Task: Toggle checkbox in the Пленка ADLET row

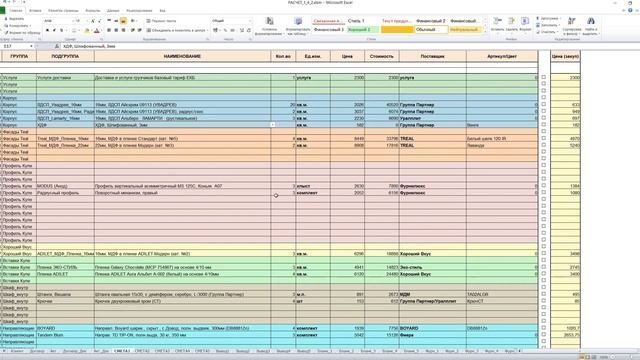Action: click(x=544, y=273)
